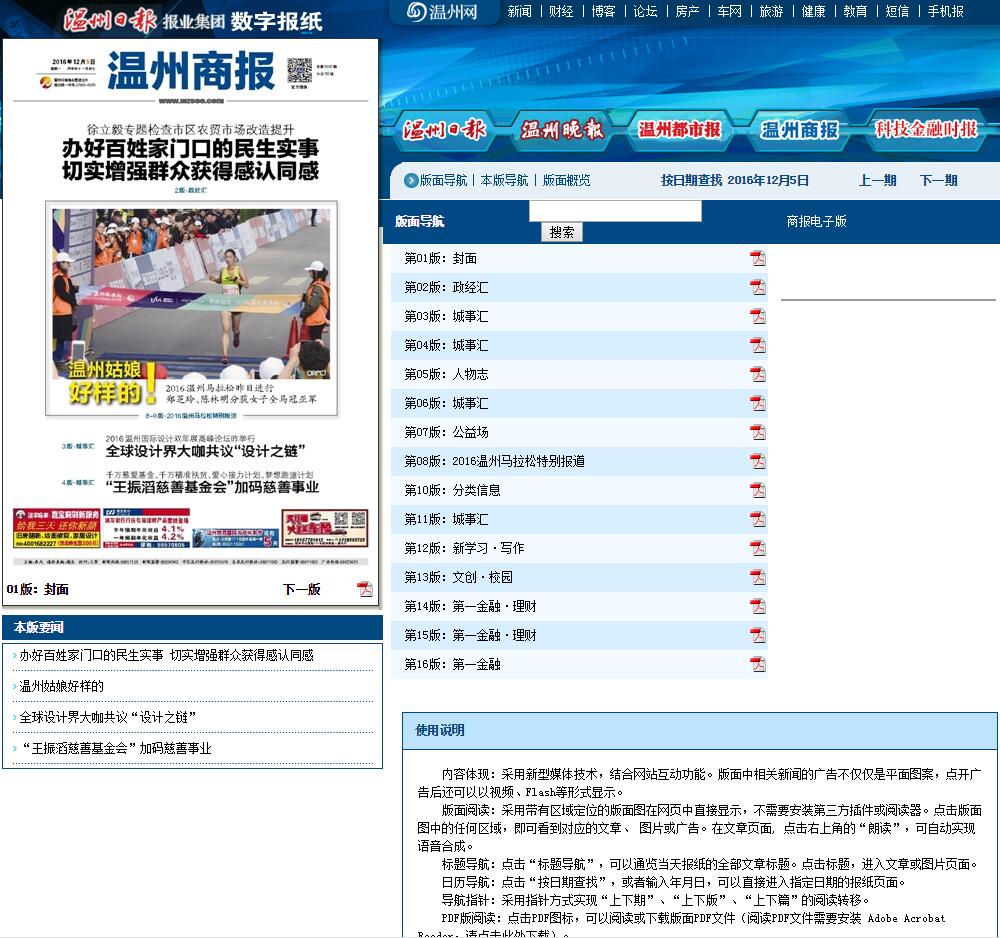Open 教育 in top navigation

[x=855, y=11]
